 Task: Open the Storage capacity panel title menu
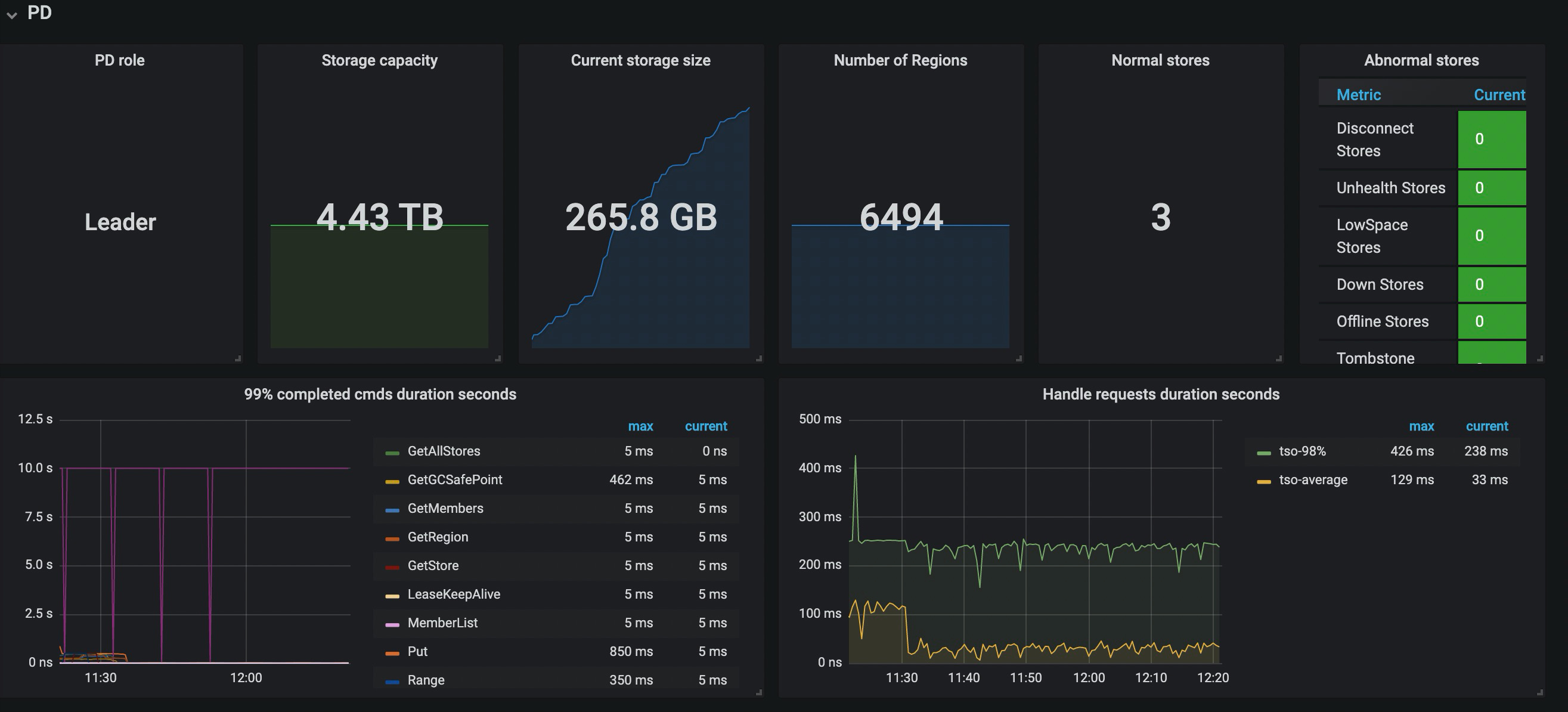pos(379,60)
